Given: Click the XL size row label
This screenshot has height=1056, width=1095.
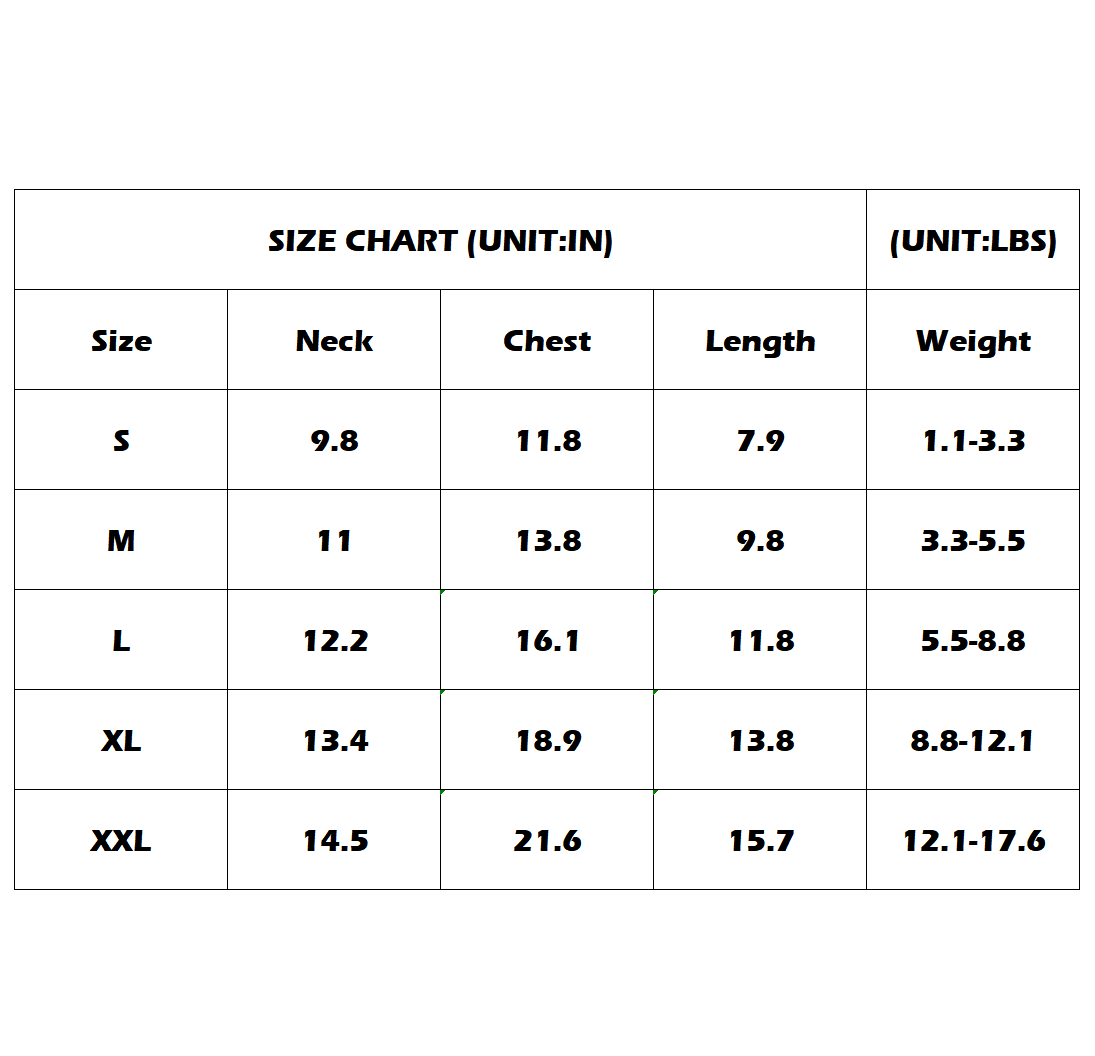Looking at the screenshot, I should [x=121, y=740].
